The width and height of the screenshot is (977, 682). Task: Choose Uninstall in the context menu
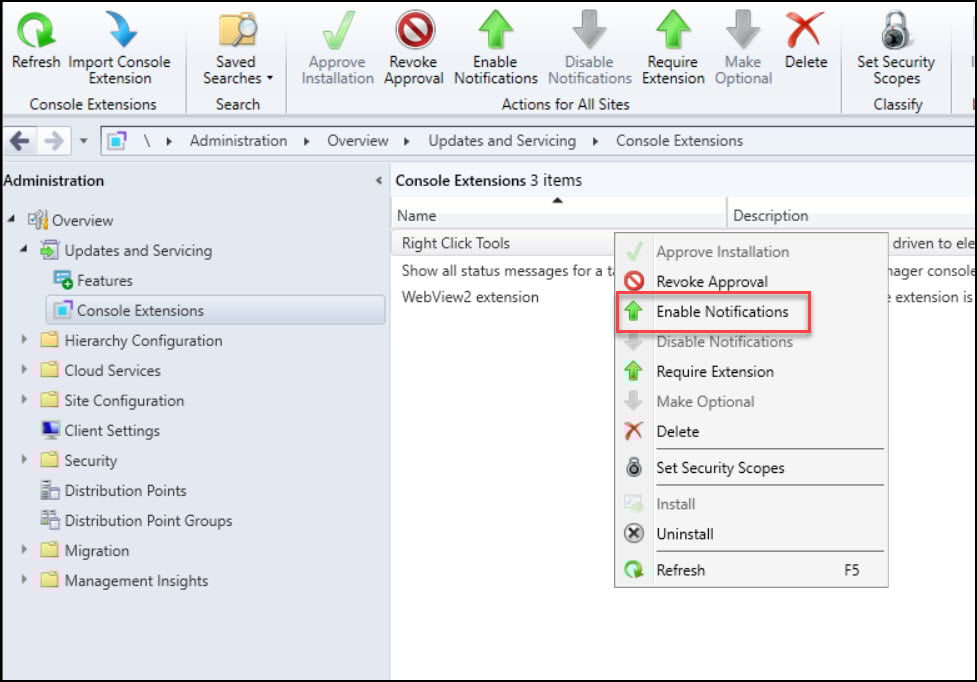[751, 534]
